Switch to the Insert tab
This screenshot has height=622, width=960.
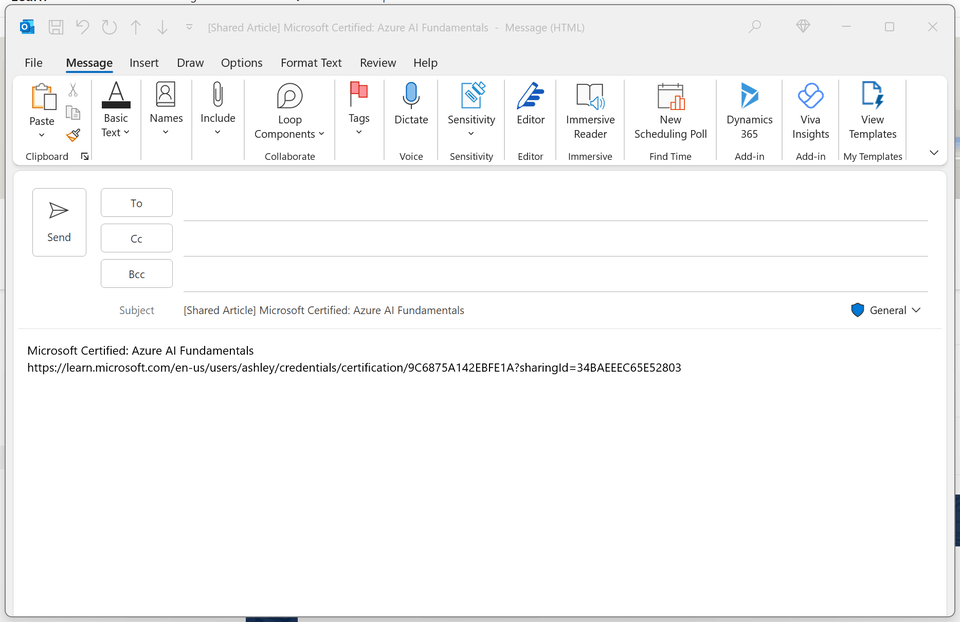click(x=144, y=62)
